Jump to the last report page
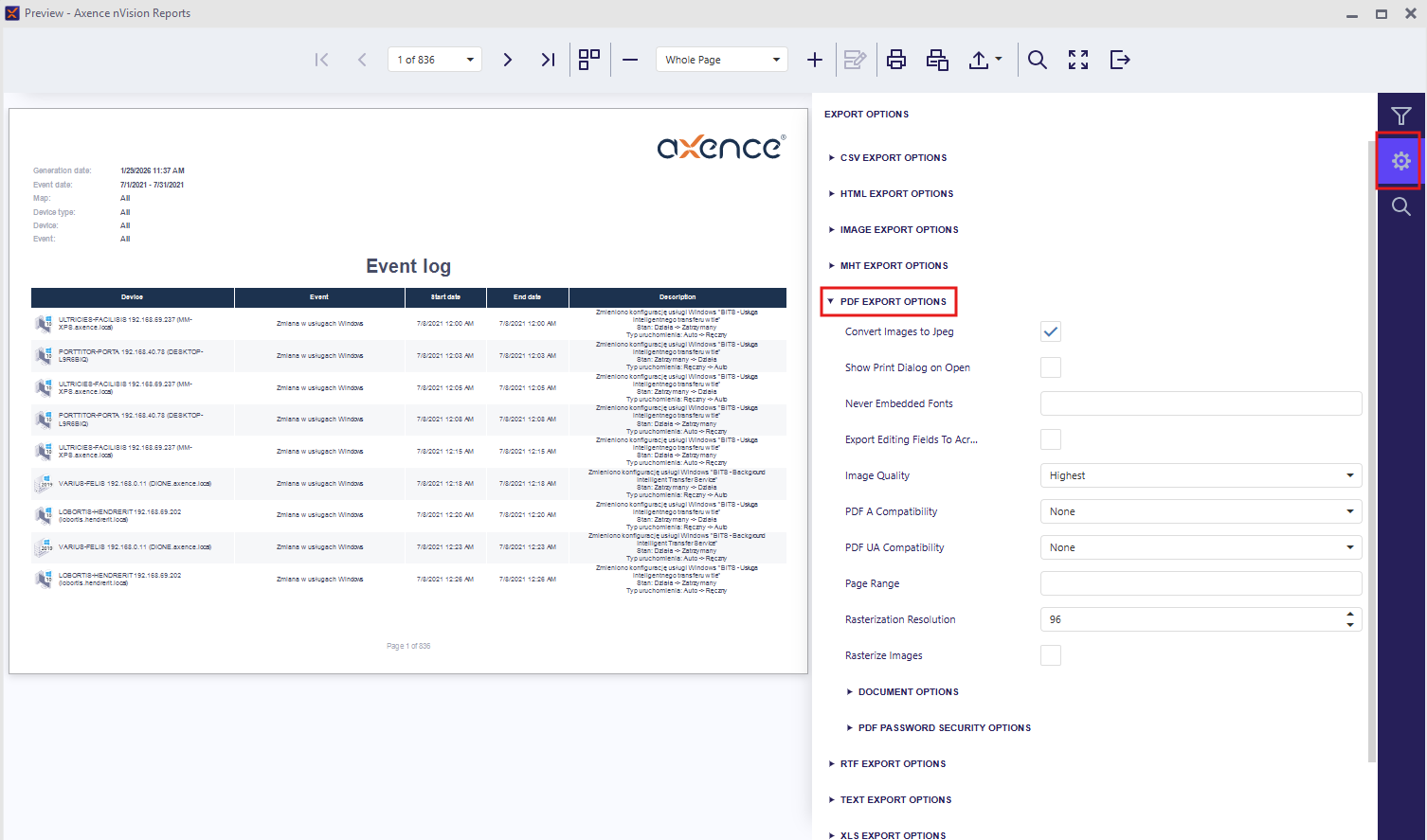Image resolution: width=1427 pixels, height=840 pixels. [548, 60]
